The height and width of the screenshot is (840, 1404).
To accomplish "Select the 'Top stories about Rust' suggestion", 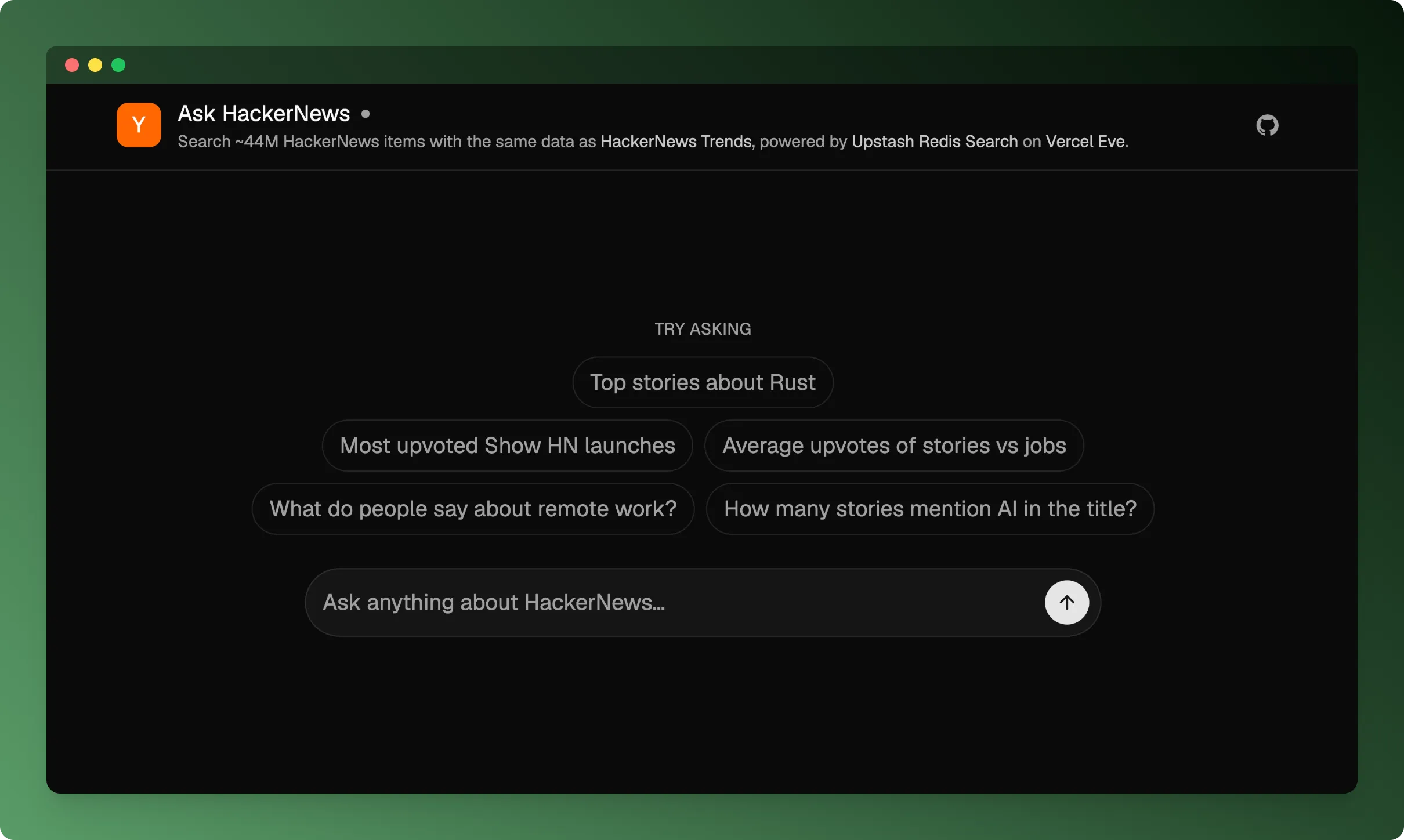I will point(703,382).
